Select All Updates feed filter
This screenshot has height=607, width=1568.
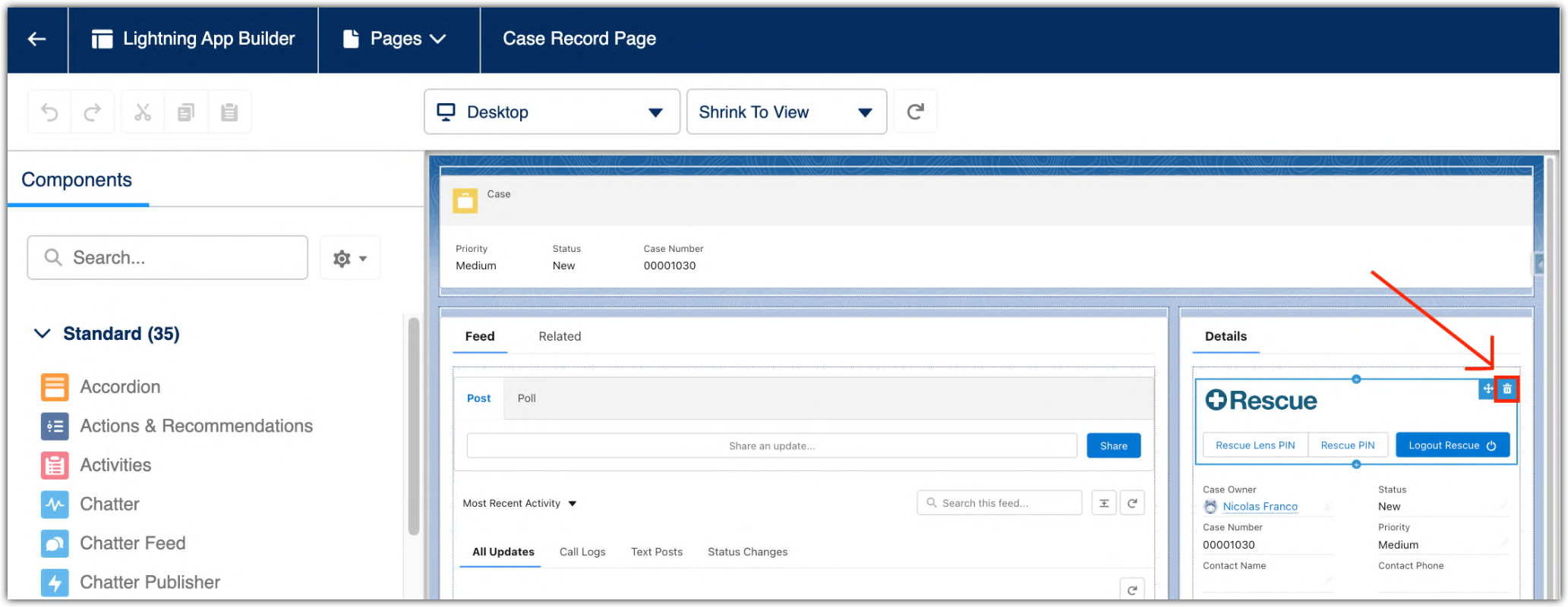pyautogui.click(x=503, y=552)
